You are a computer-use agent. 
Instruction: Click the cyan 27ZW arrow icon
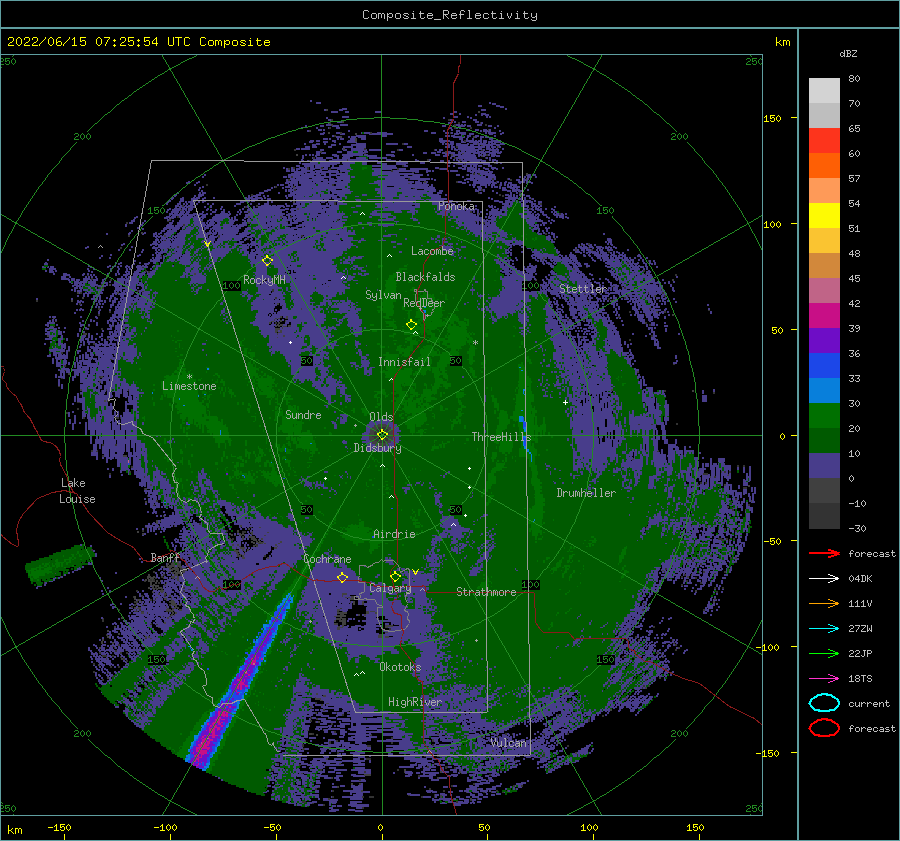[824, 629]
